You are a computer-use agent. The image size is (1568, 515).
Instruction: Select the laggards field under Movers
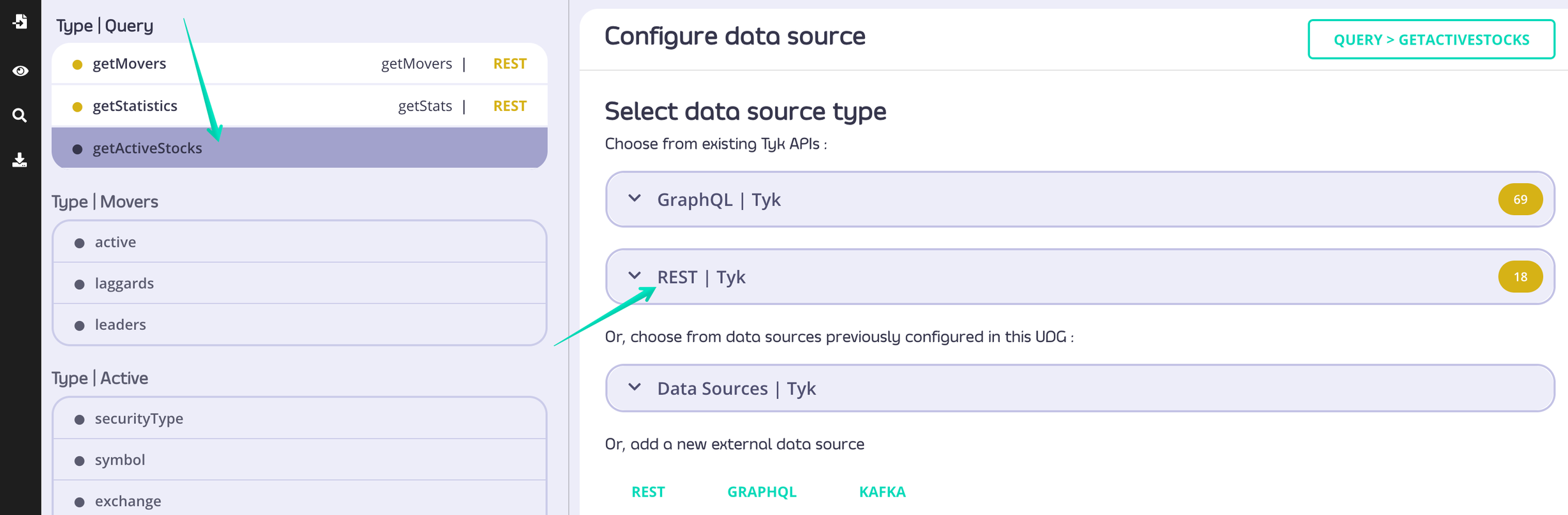[124, 283]
